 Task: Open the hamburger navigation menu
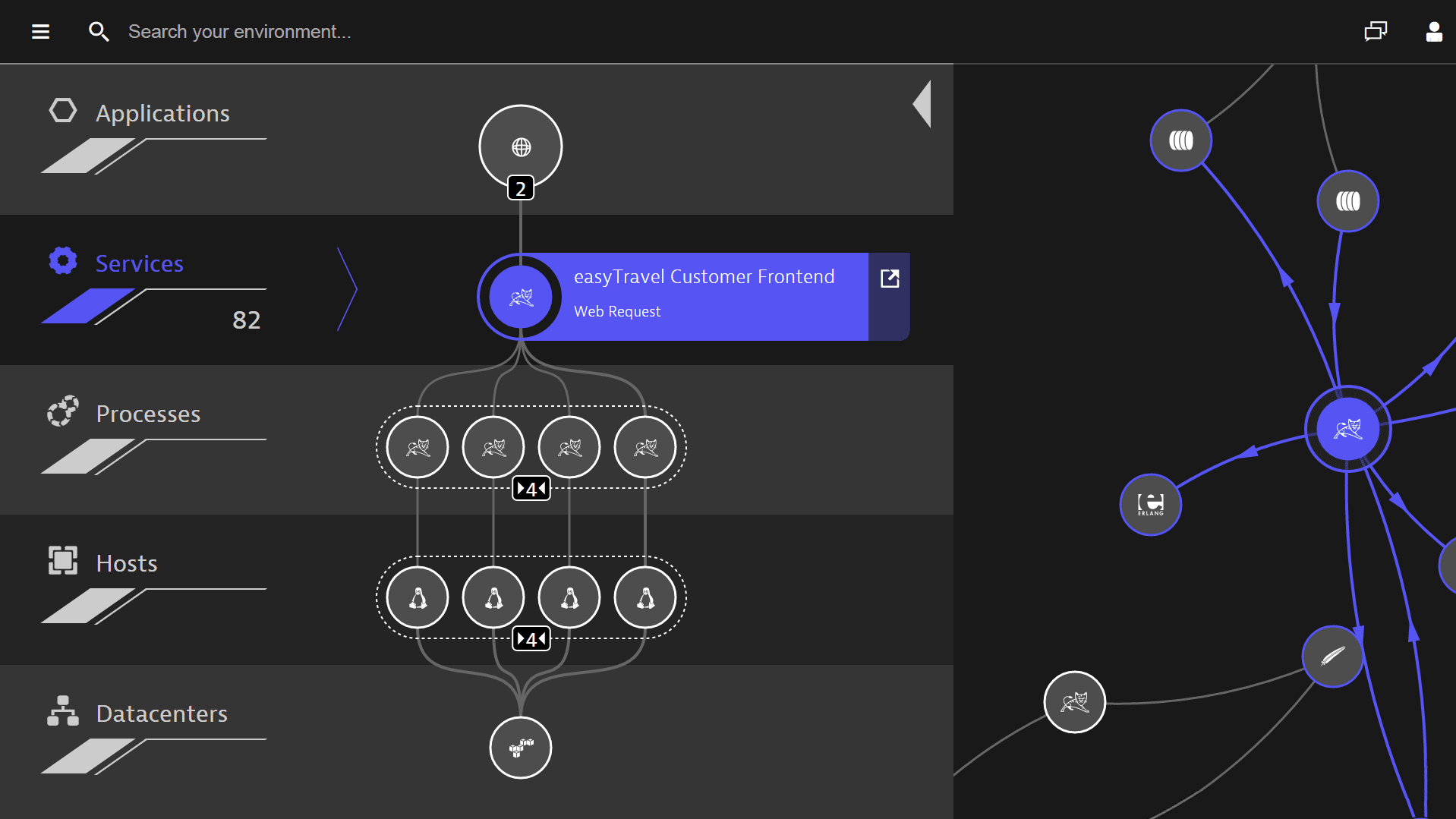click(x=39, y=31)
